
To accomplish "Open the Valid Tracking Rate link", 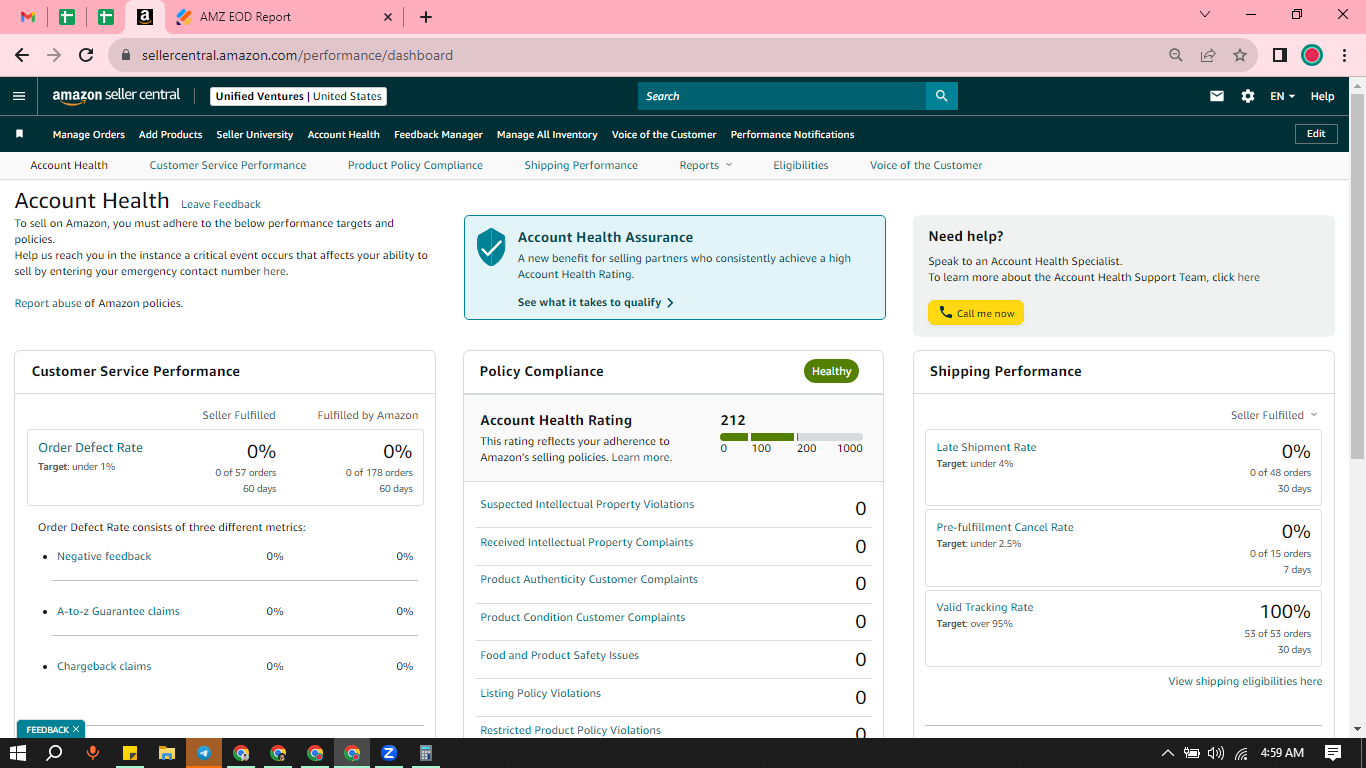I will pos(985,607).
